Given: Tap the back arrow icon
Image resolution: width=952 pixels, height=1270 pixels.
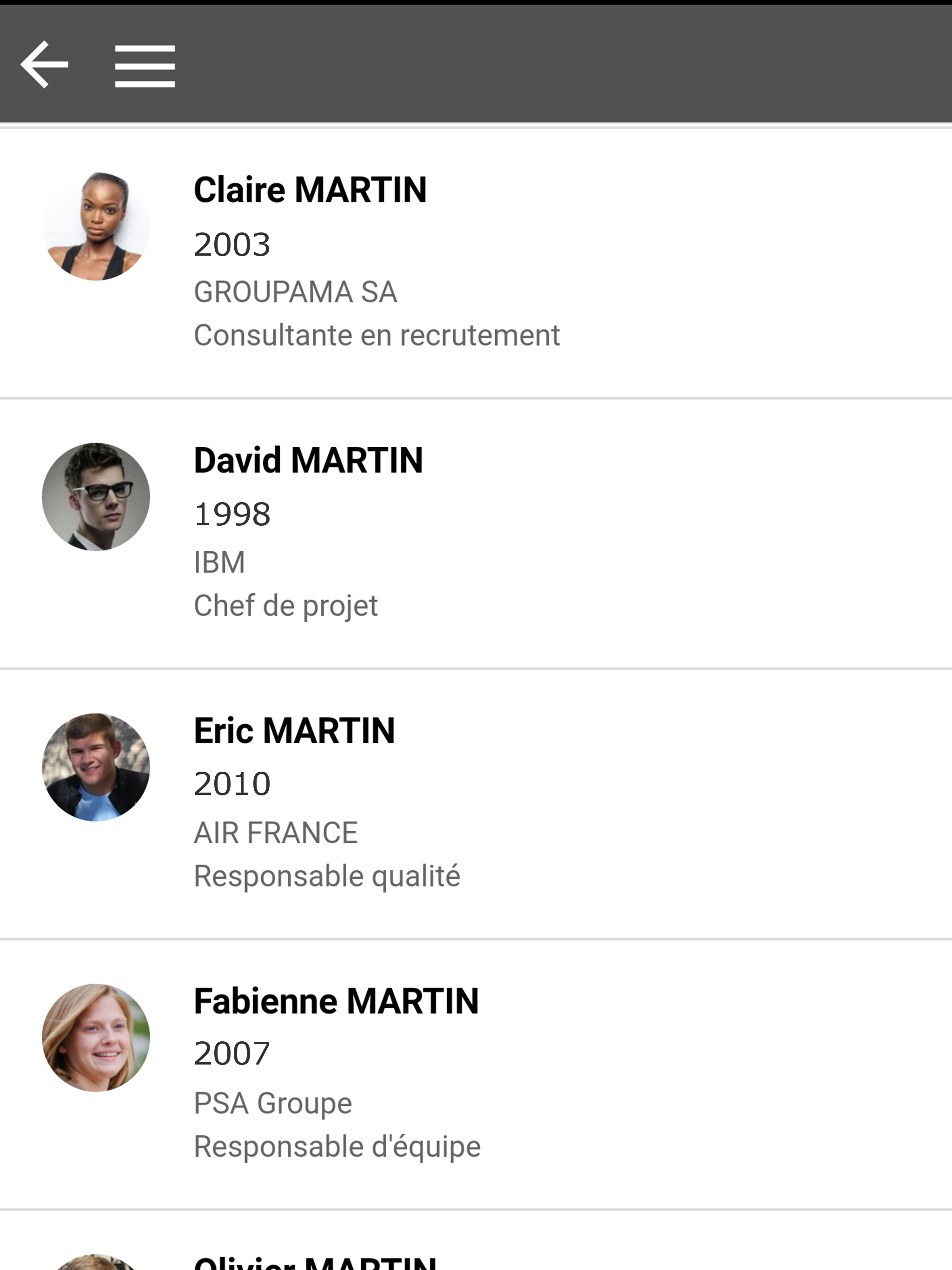Looking at the screenshot, I should (44, 65).
